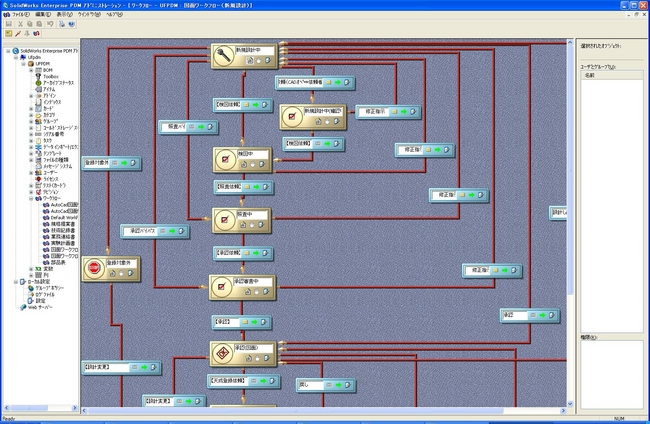The width and height of the screenshot is (650, 424).
Task: Collapse the ワークフロー tree node
Action: (31, 198)
